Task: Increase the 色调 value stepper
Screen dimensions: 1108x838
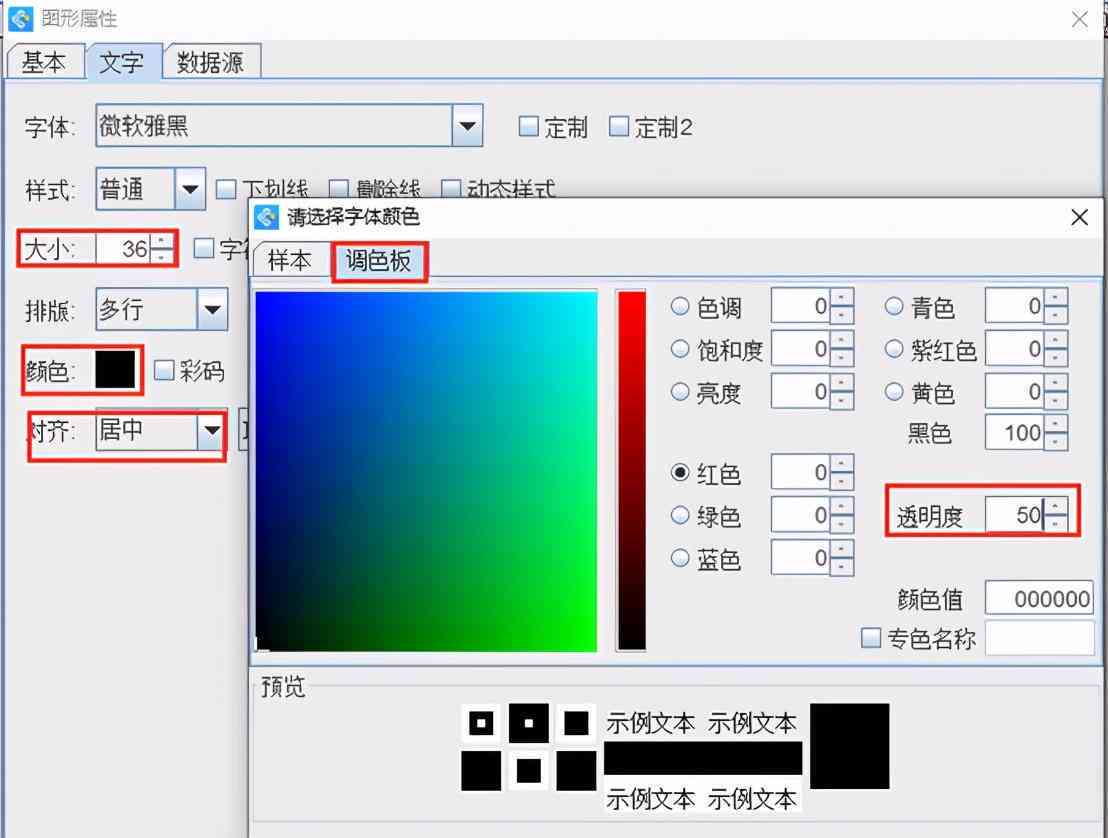Action: click(841, 297)
